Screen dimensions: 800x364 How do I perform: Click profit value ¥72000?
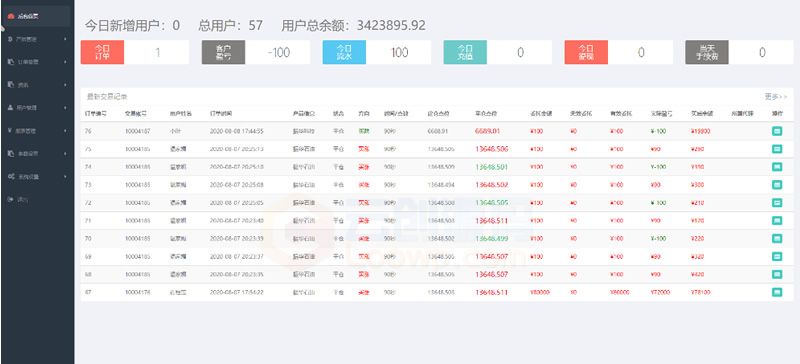[x=660, y=293]
